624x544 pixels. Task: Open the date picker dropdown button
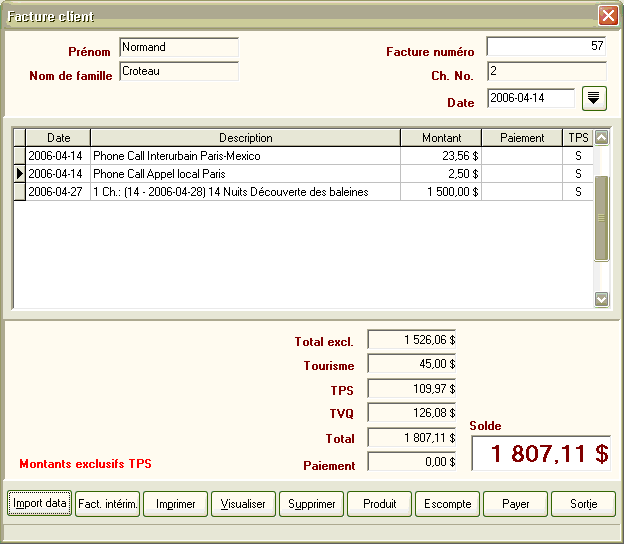click(595, 98)
